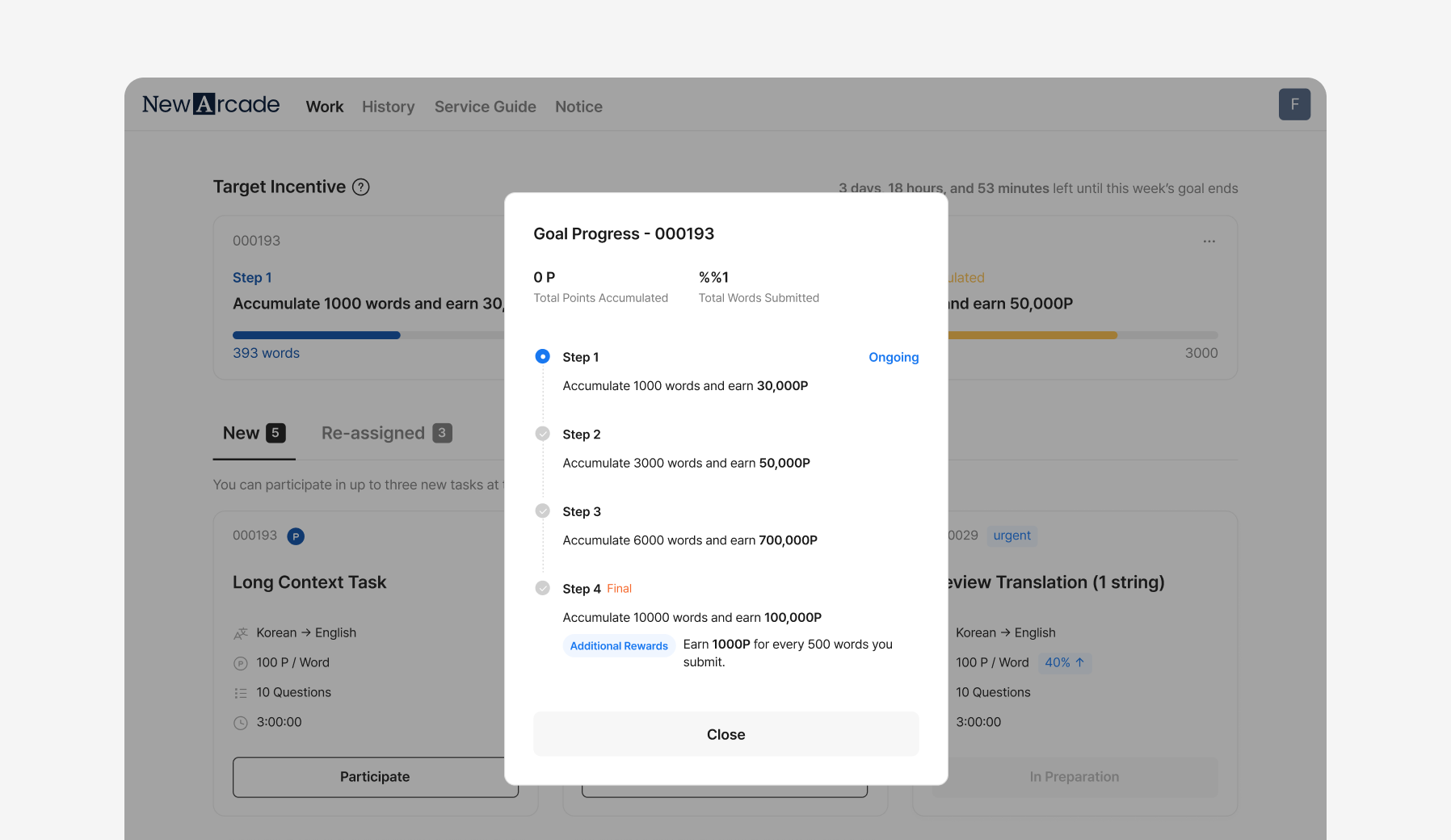Click the New tab count badge 5

pyautogui.click(x=275, y=433)
